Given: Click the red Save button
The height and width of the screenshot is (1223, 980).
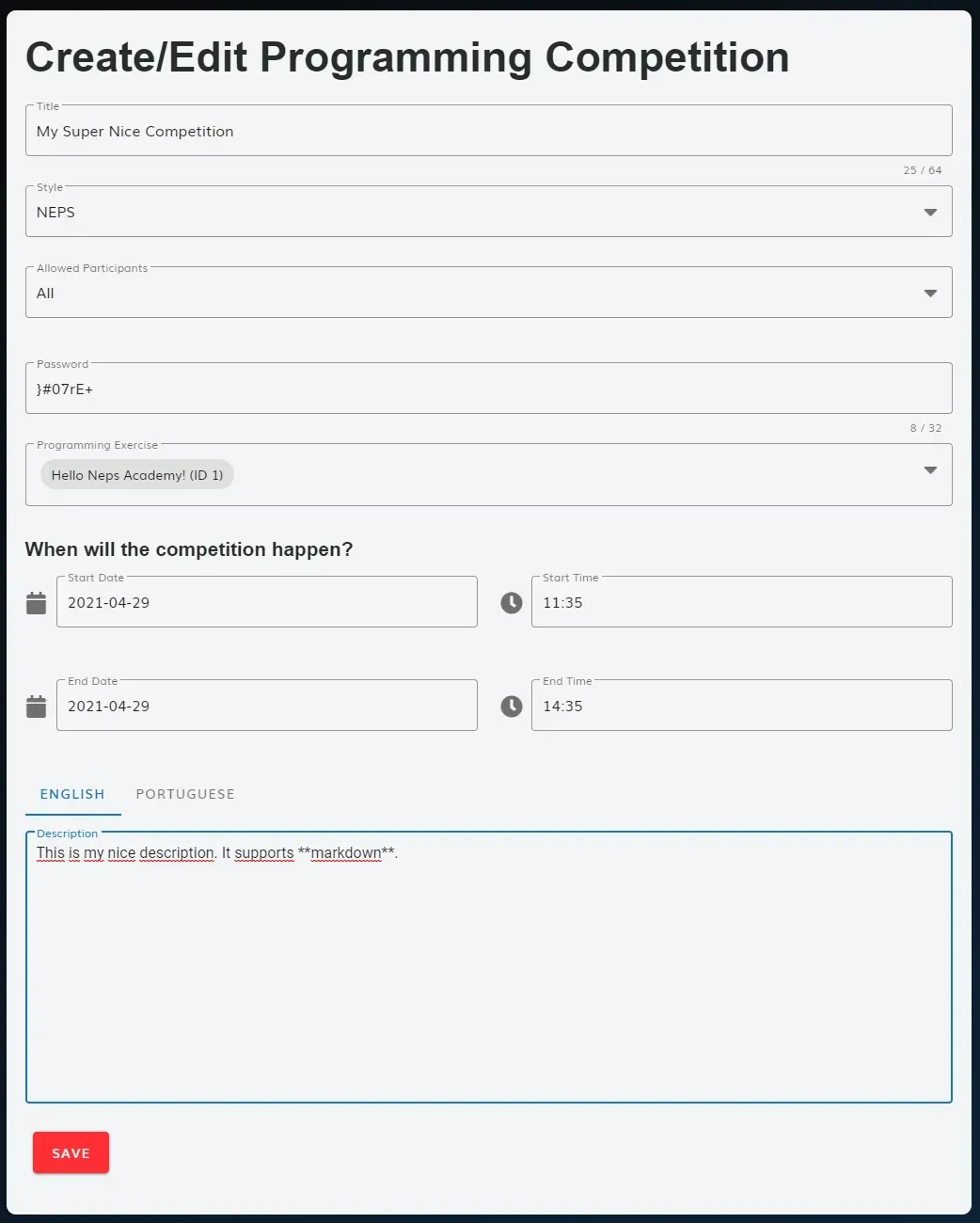Looking at the screenshot, I should [x=71, y=1153].
